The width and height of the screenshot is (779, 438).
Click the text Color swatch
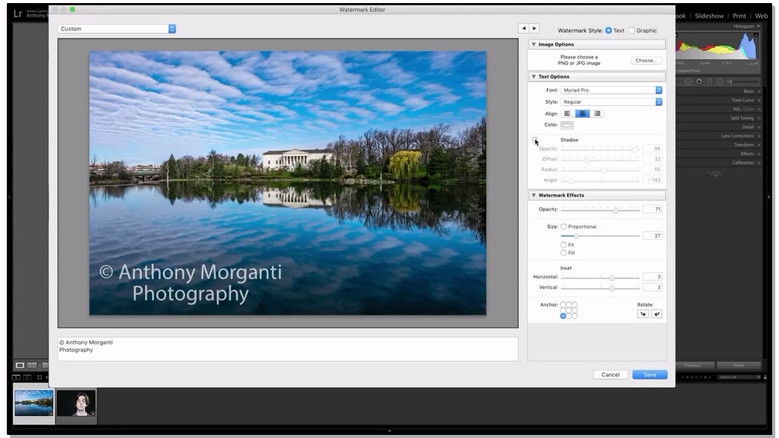tap(567, 125)
